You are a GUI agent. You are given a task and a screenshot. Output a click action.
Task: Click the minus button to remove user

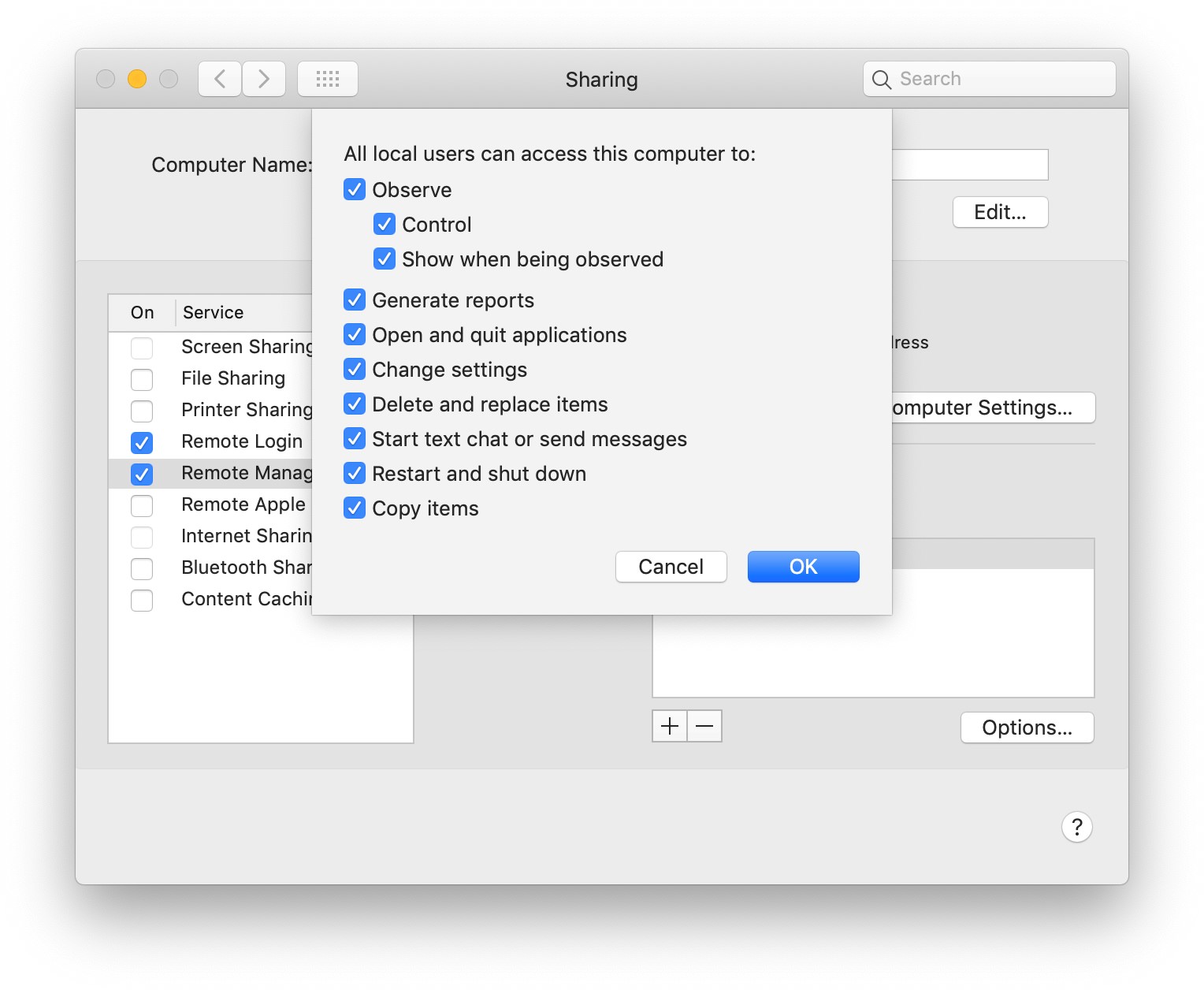click(704, 726)
